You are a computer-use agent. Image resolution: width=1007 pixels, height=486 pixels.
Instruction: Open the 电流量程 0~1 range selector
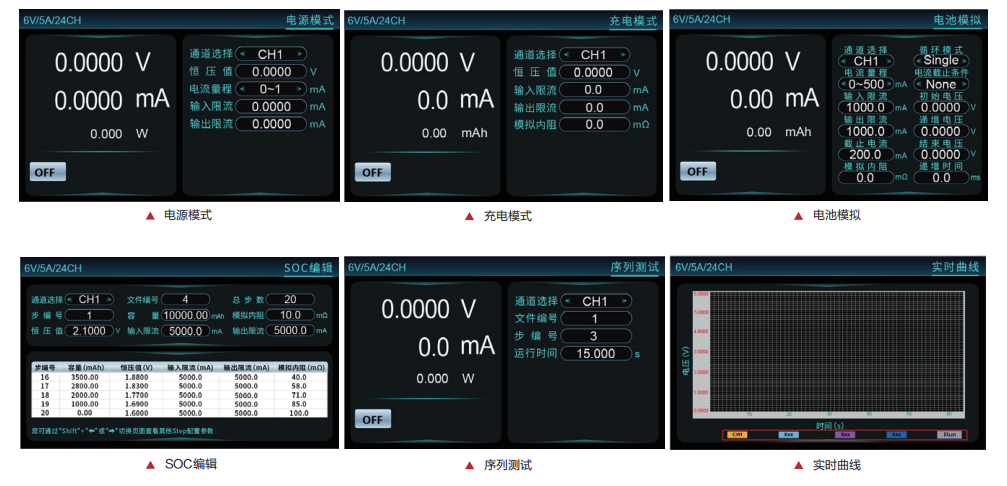pos(271,89)
